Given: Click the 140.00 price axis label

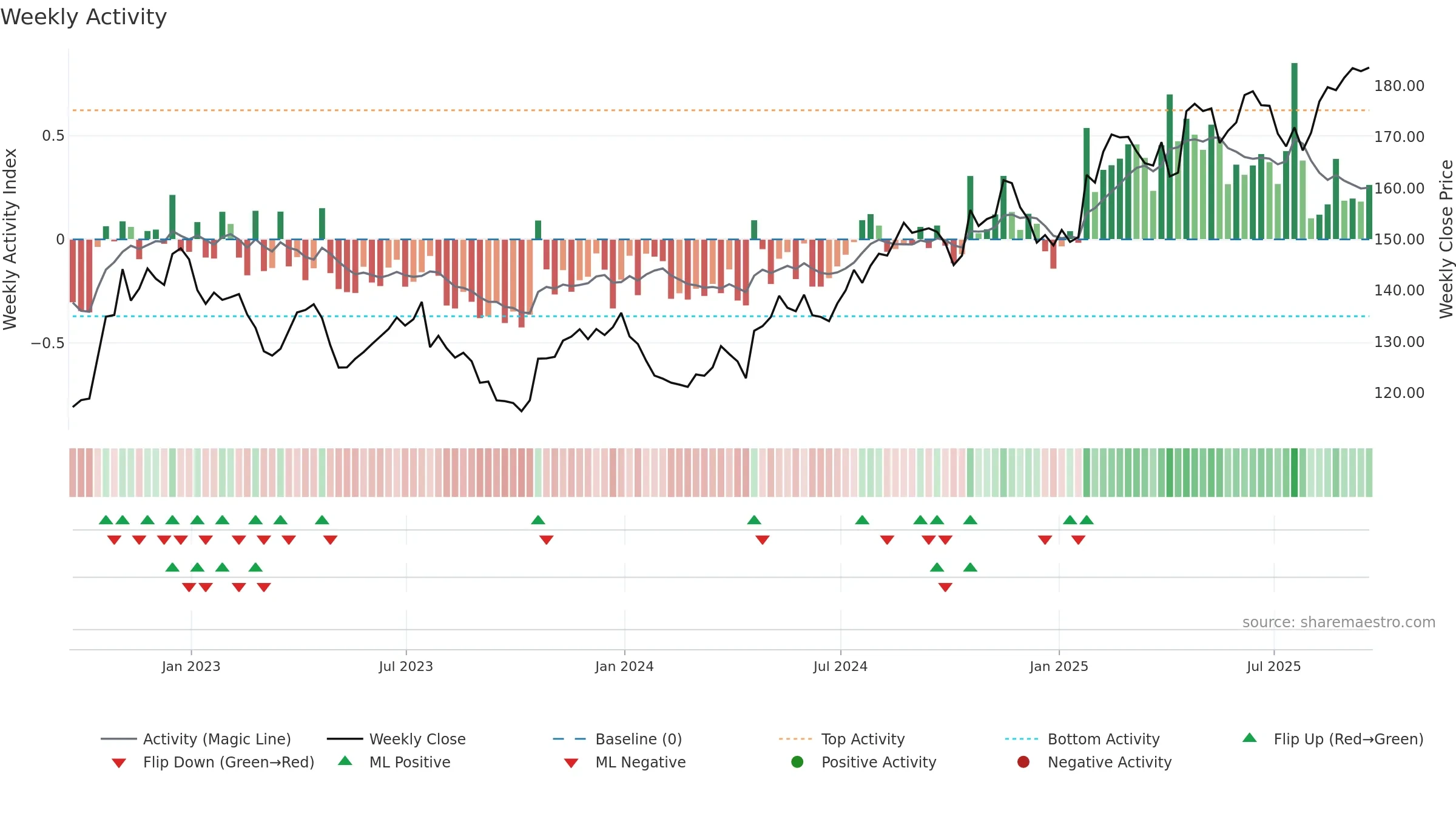Looking at the screenshot, I should pos(1400,290).
